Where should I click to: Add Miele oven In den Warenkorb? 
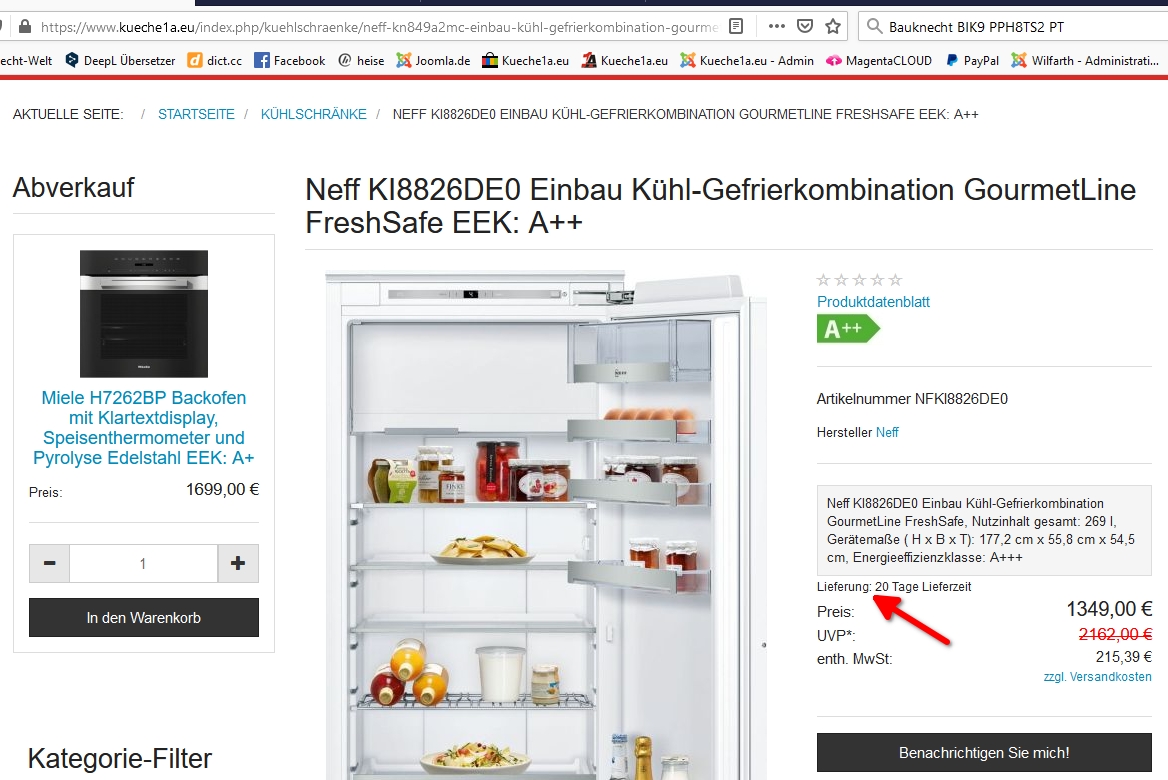point(144,618)
